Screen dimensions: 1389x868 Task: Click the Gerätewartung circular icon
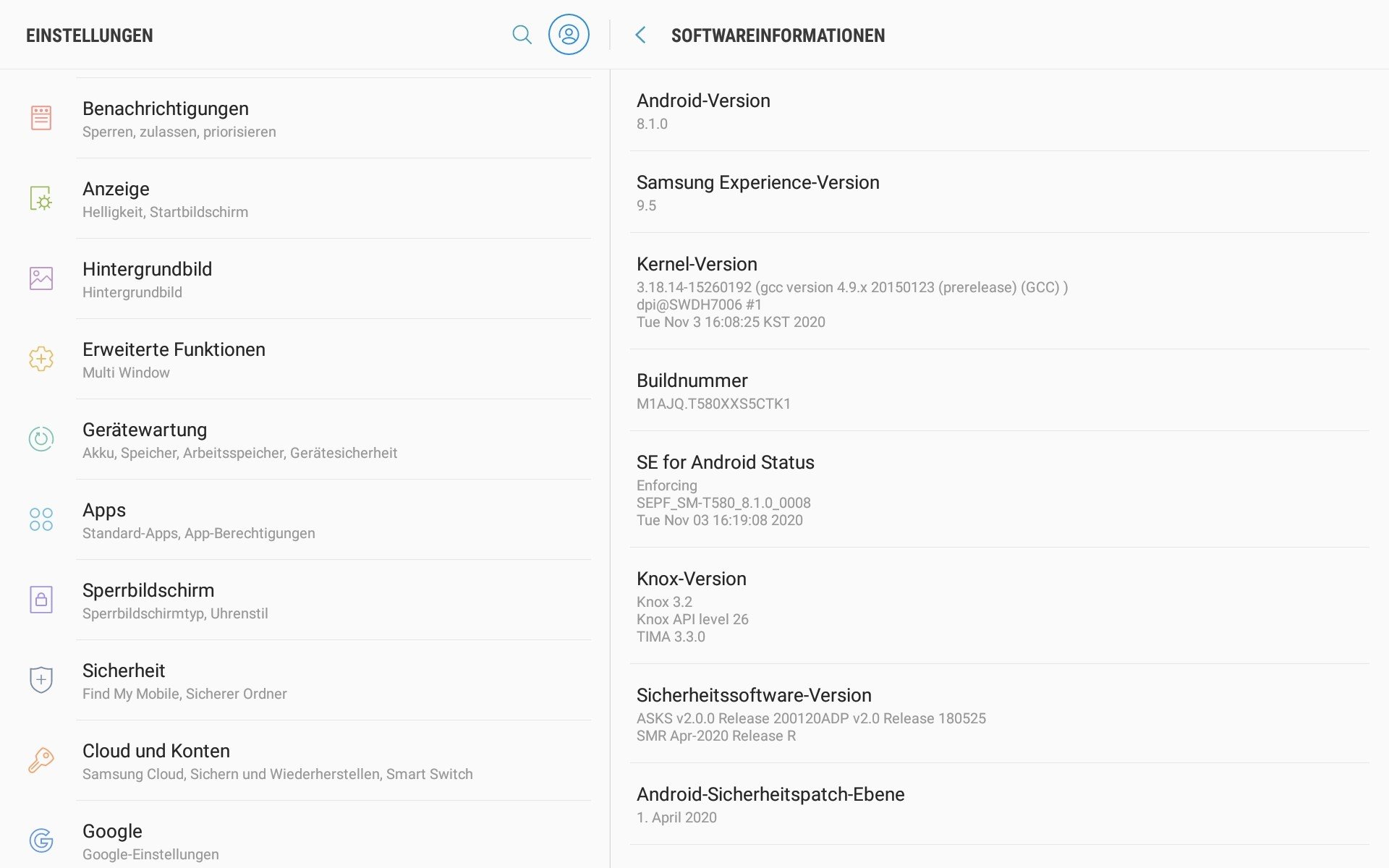point(41,439)
